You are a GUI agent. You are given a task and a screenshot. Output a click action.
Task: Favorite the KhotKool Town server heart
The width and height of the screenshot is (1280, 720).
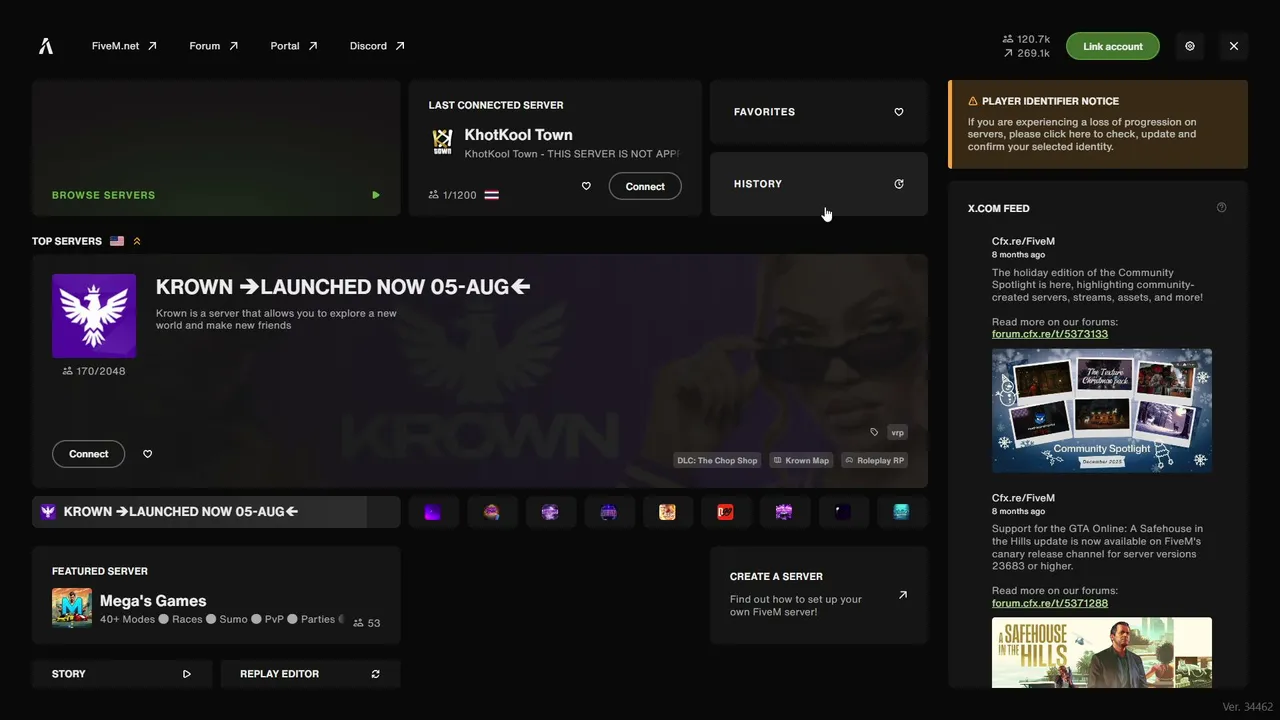[586, 186]
